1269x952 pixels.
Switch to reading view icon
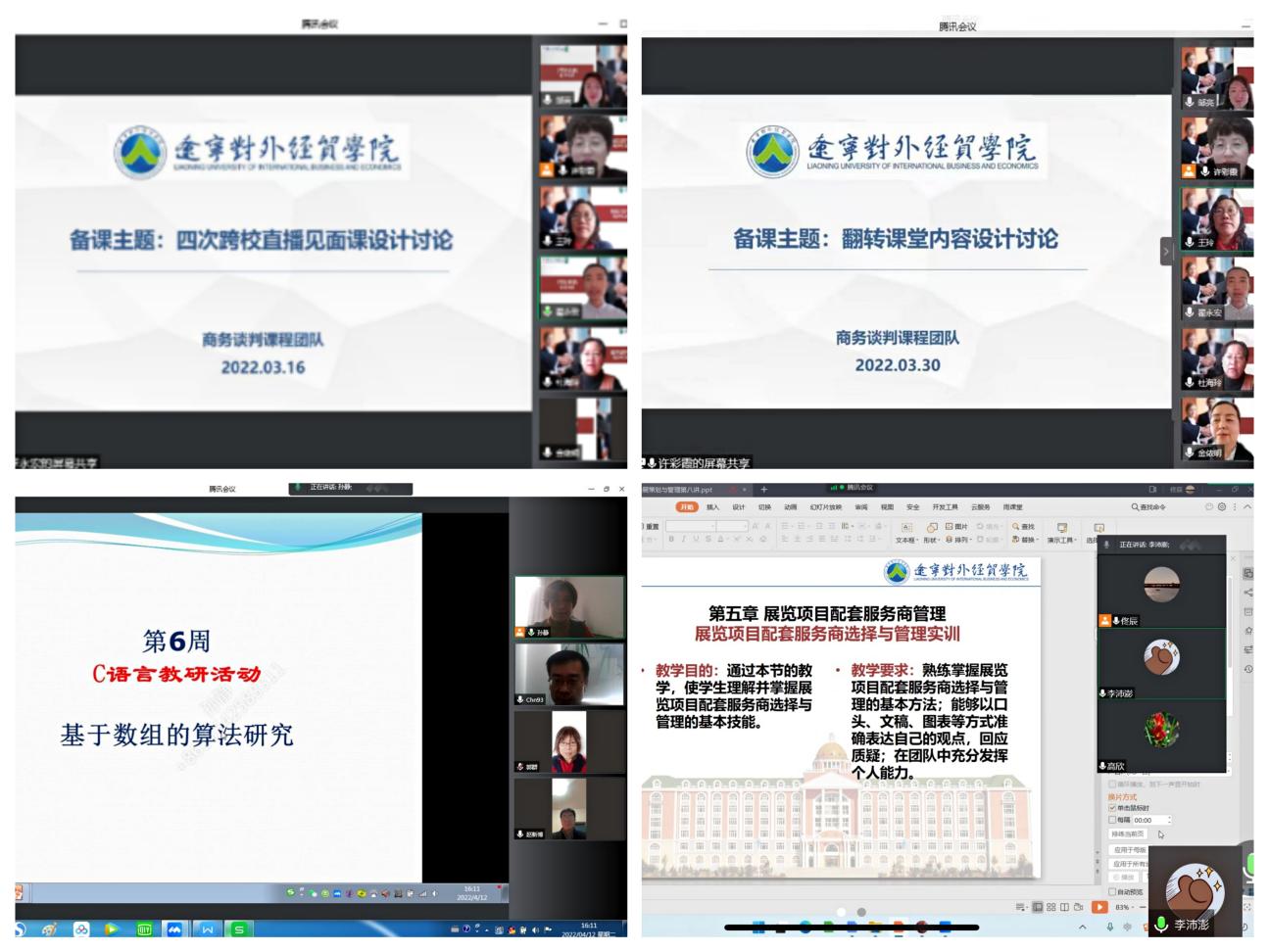tap(1064, 907)
